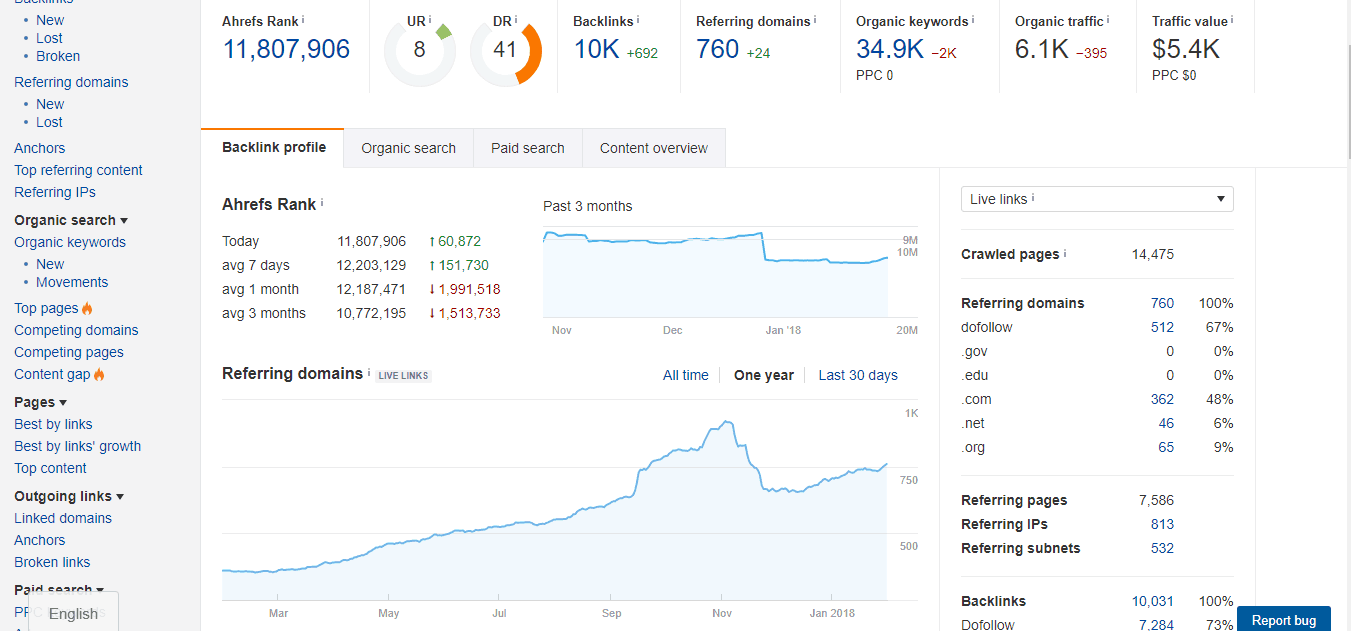Open Competing pages link

(x=69, y=352)
